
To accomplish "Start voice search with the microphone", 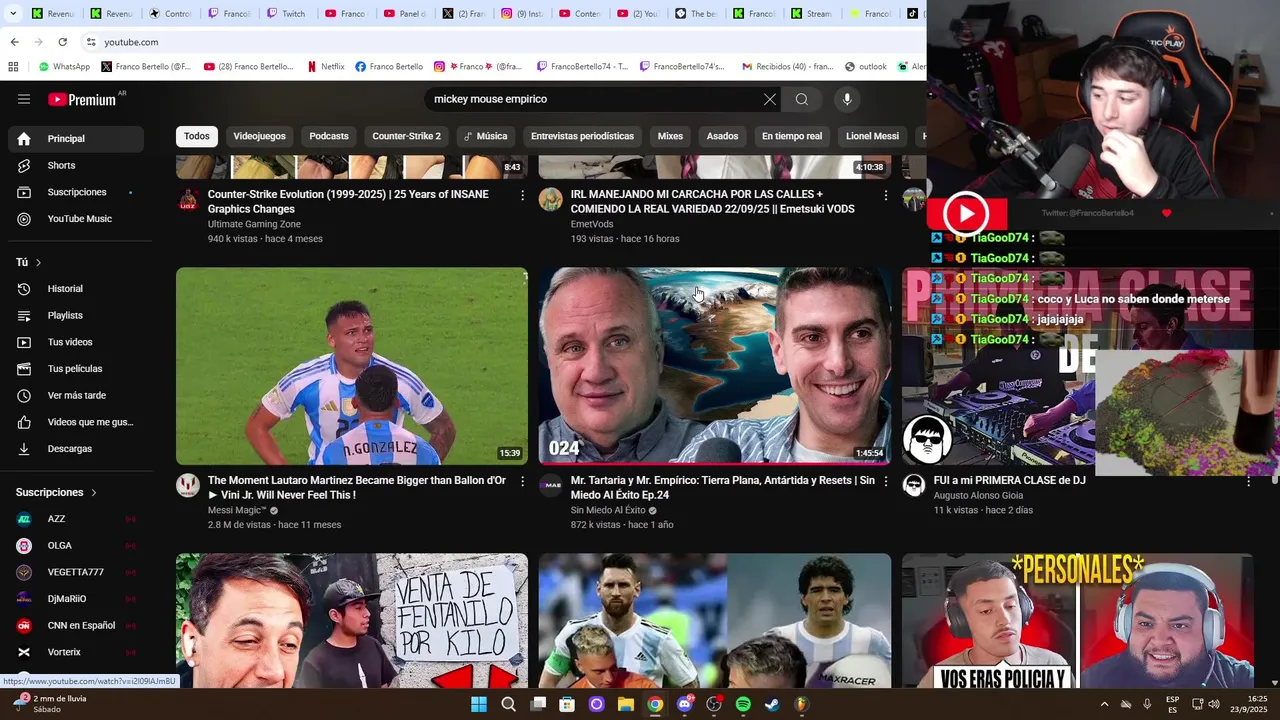I will pos(847,99).
